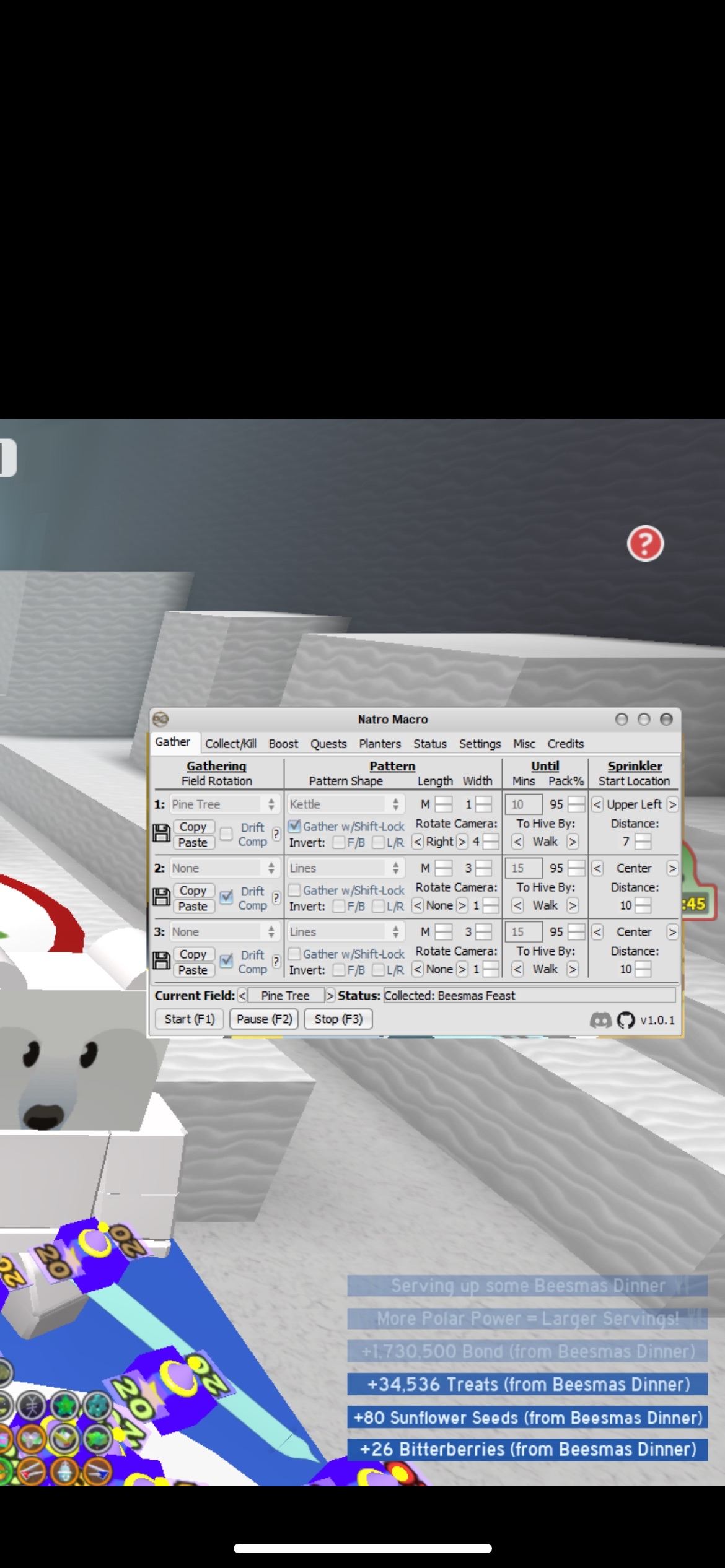This screenshot has height=1568, width=725.
Task: Disable Drift Comp for field 3
Action: (227, 960)
